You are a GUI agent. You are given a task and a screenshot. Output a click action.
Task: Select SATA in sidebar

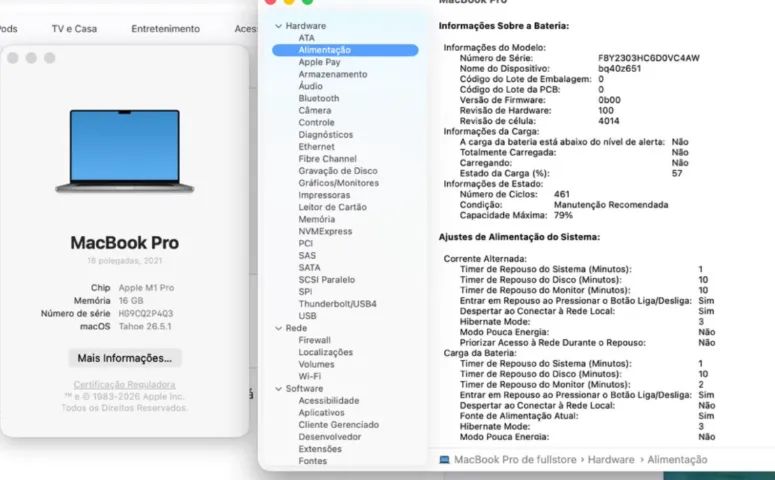tap(309, 267)
